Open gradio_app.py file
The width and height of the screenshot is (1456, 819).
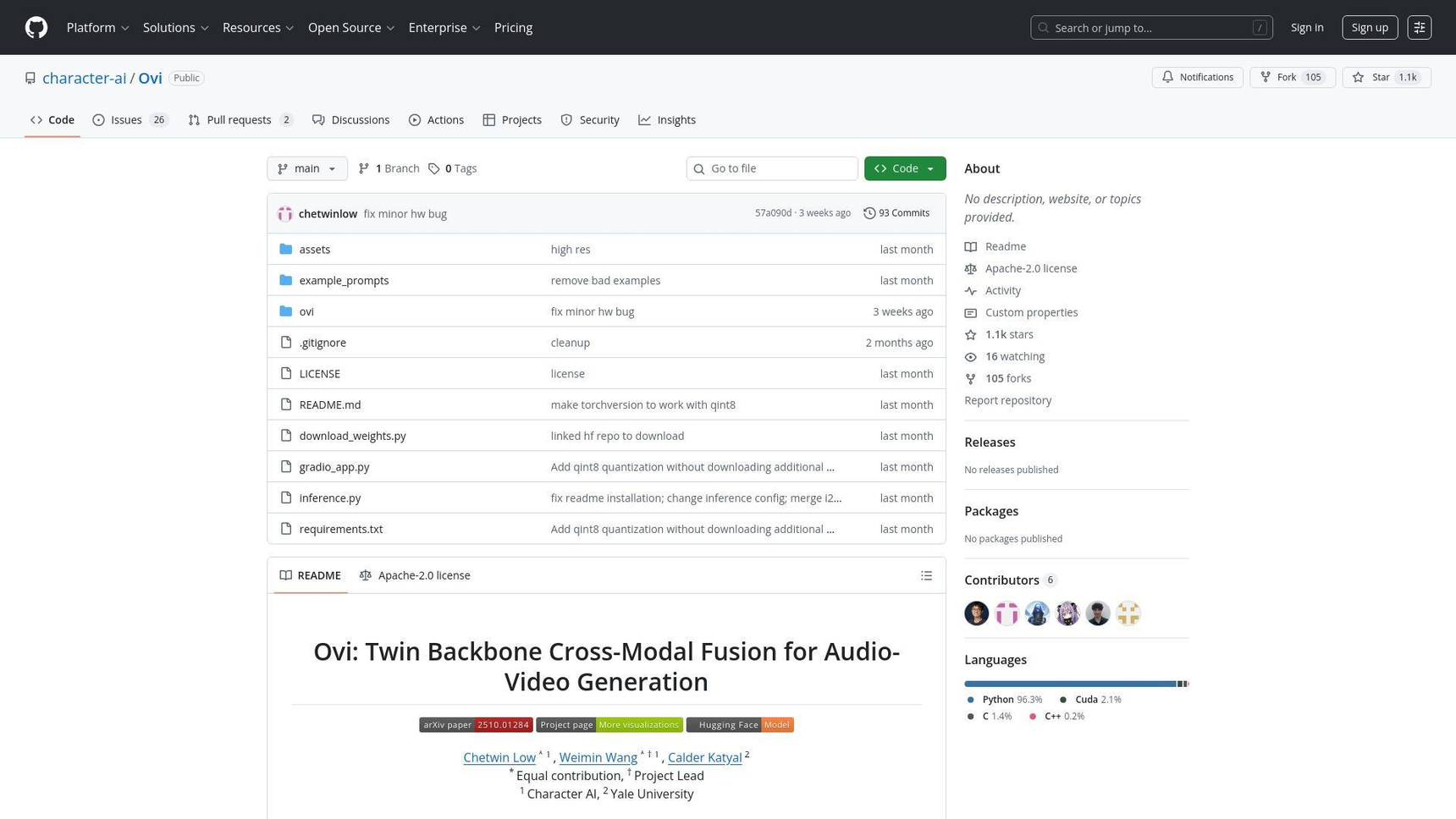point(334,467)
